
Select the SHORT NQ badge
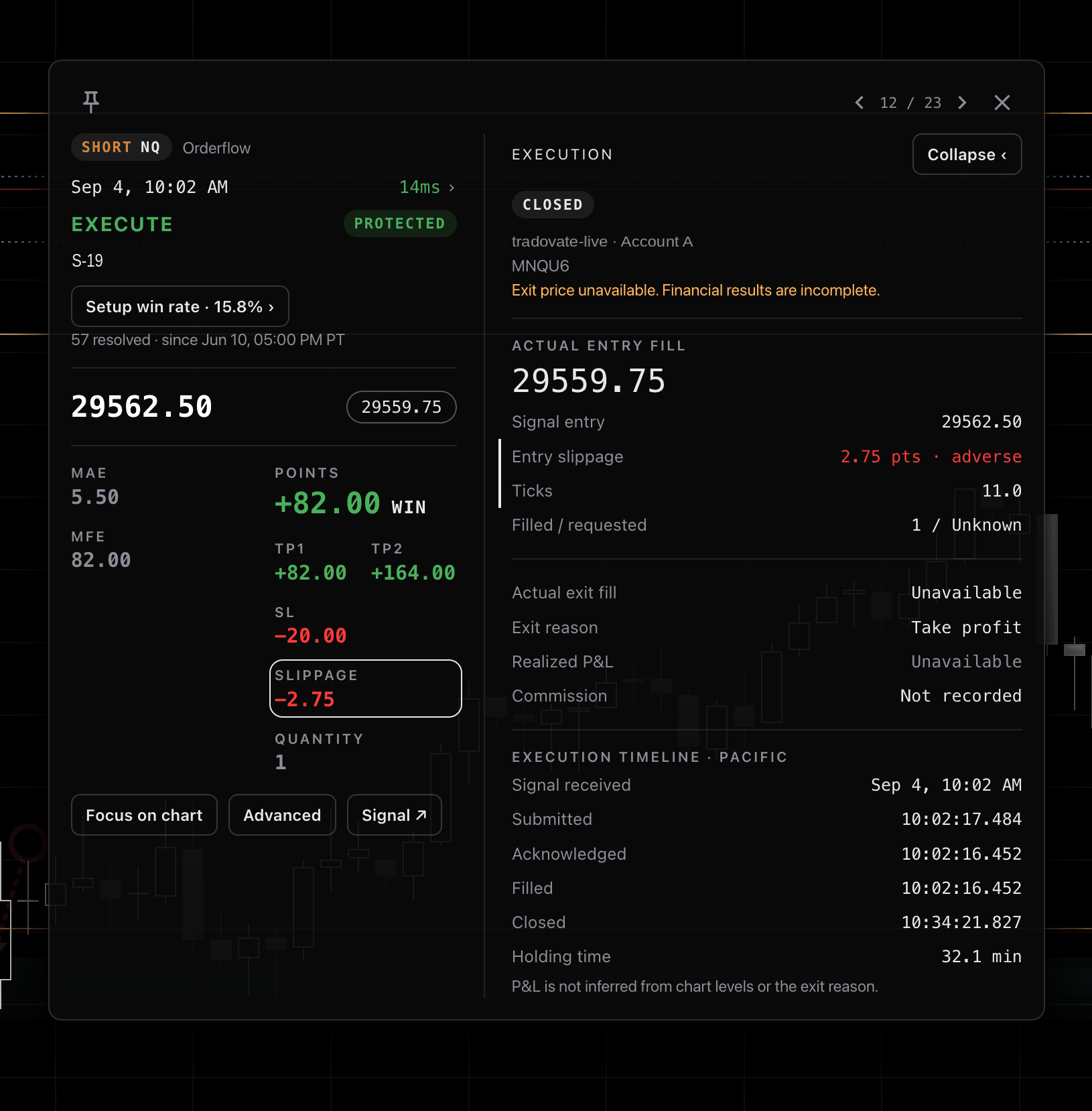coord(121,147)
